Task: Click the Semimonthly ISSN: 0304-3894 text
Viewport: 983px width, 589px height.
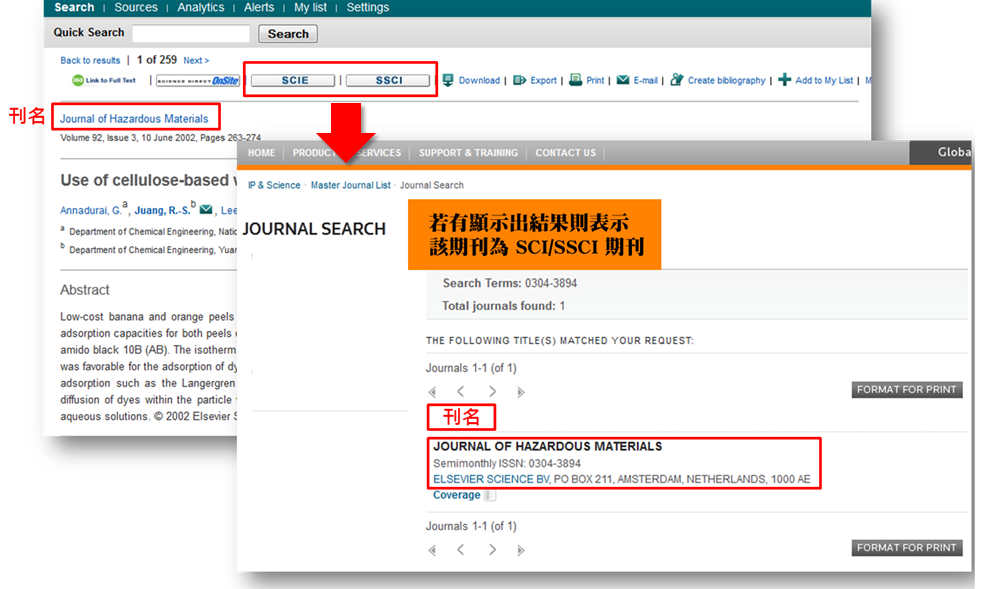Action: [507, 464]
